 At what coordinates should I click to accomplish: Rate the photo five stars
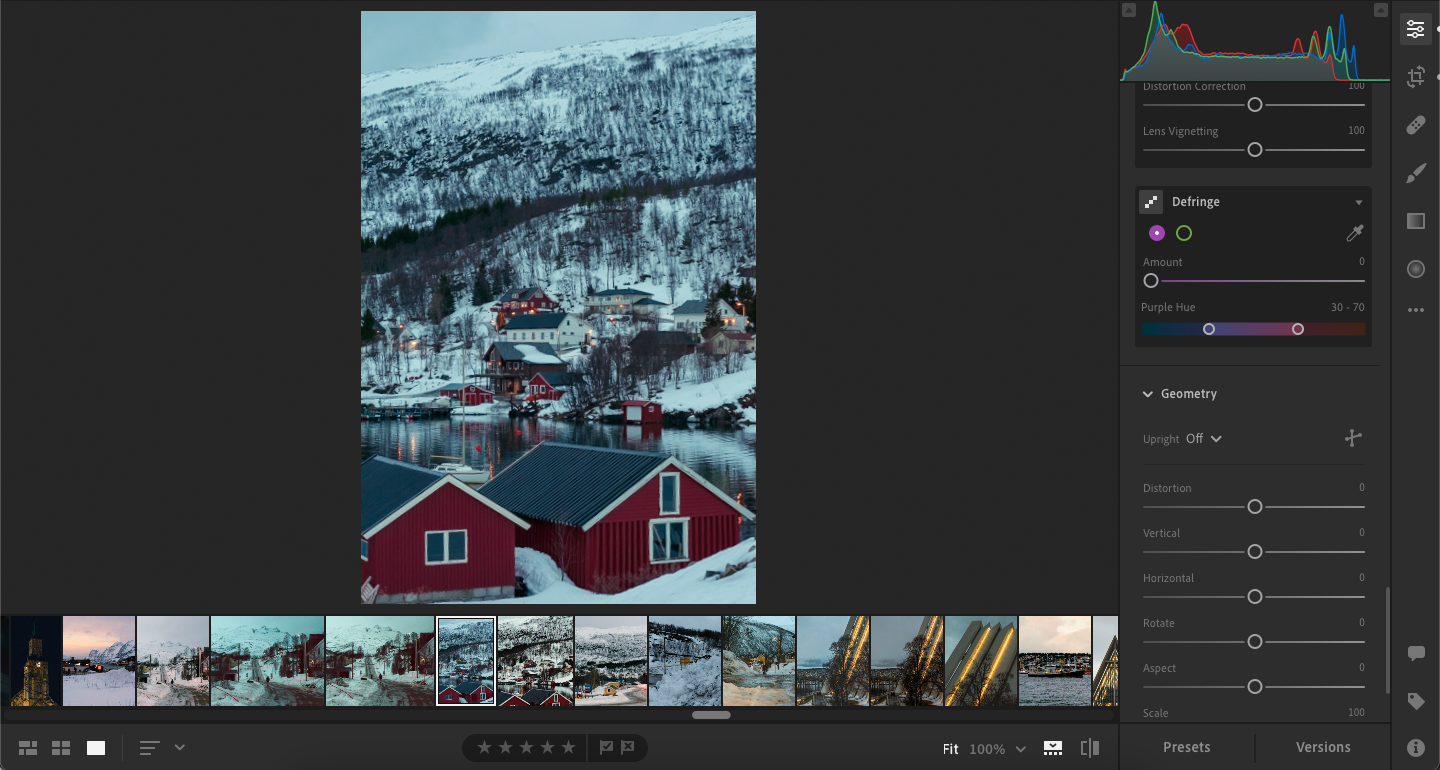(x=568, y=747)
